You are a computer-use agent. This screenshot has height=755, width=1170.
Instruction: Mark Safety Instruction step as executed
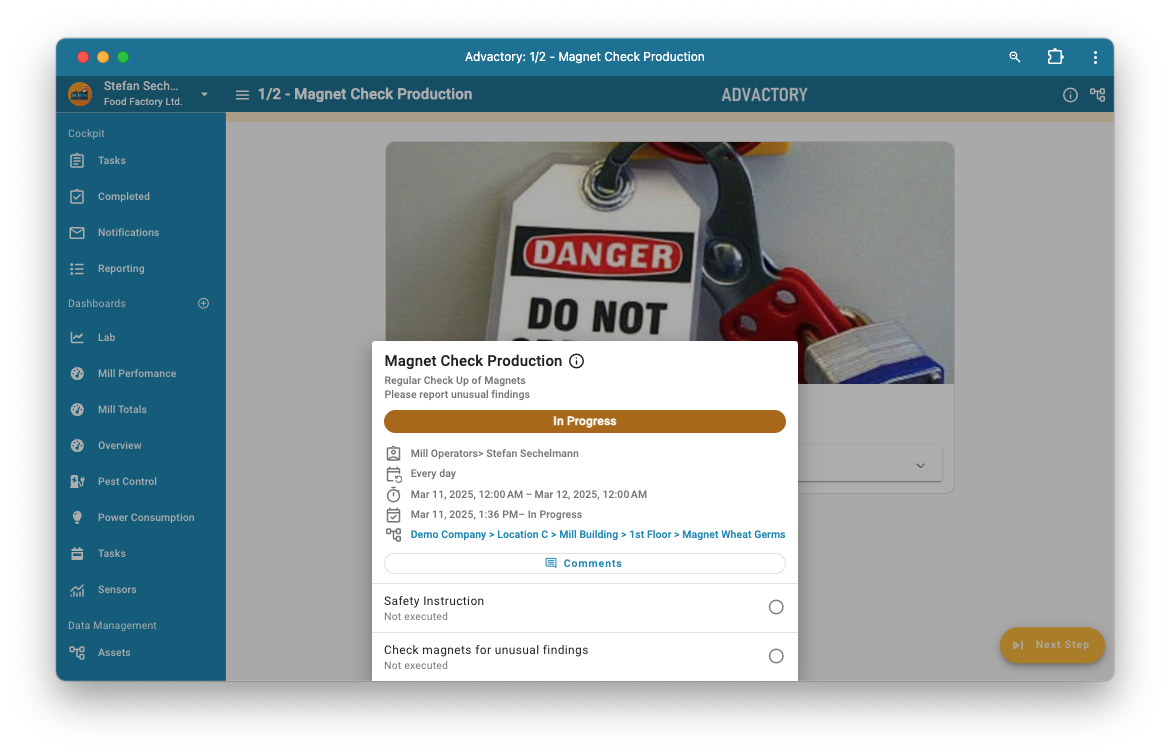(776, 607)
